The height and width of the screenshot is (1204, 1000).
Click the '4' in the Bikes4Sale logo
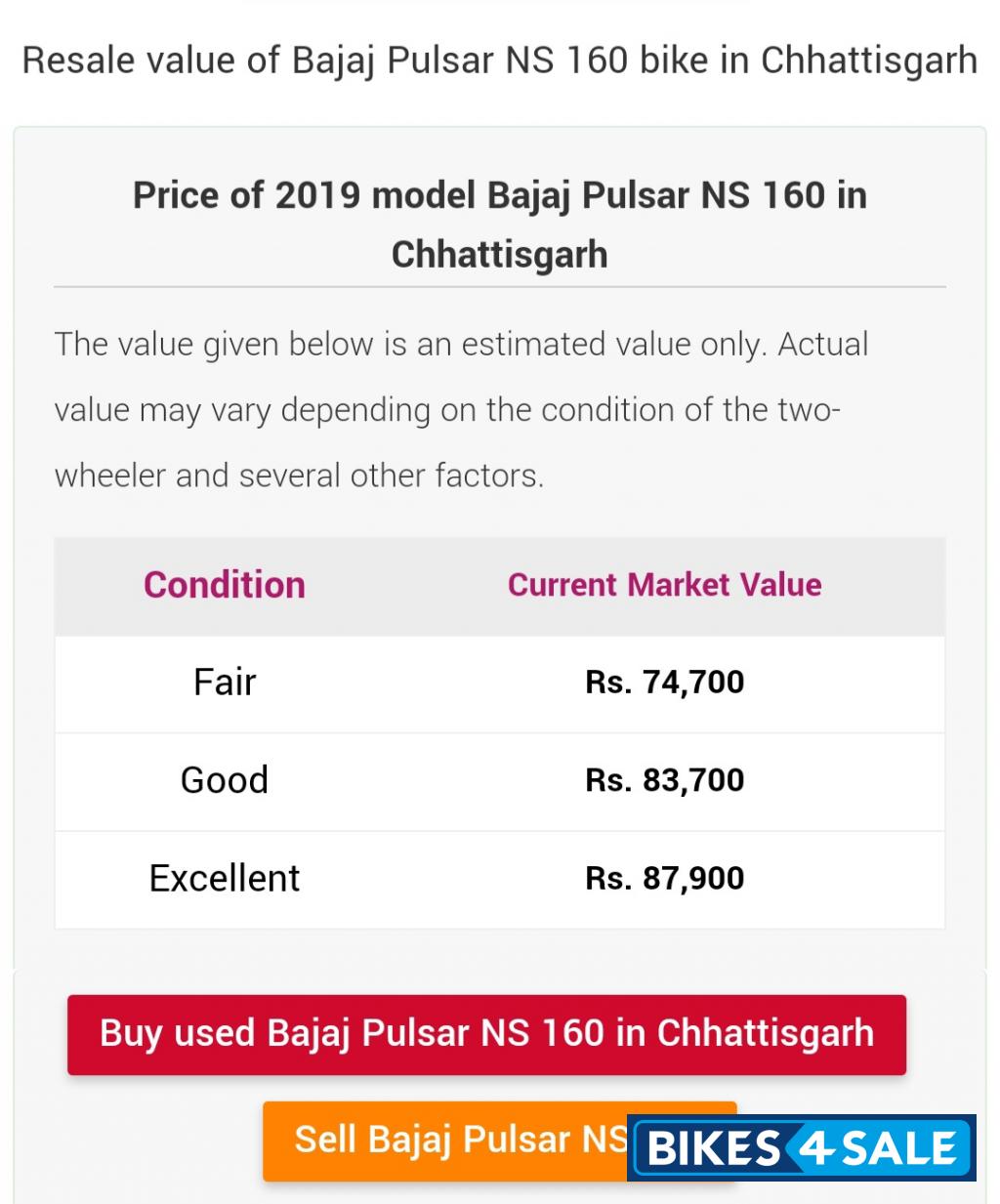[x=811, y=1147]
